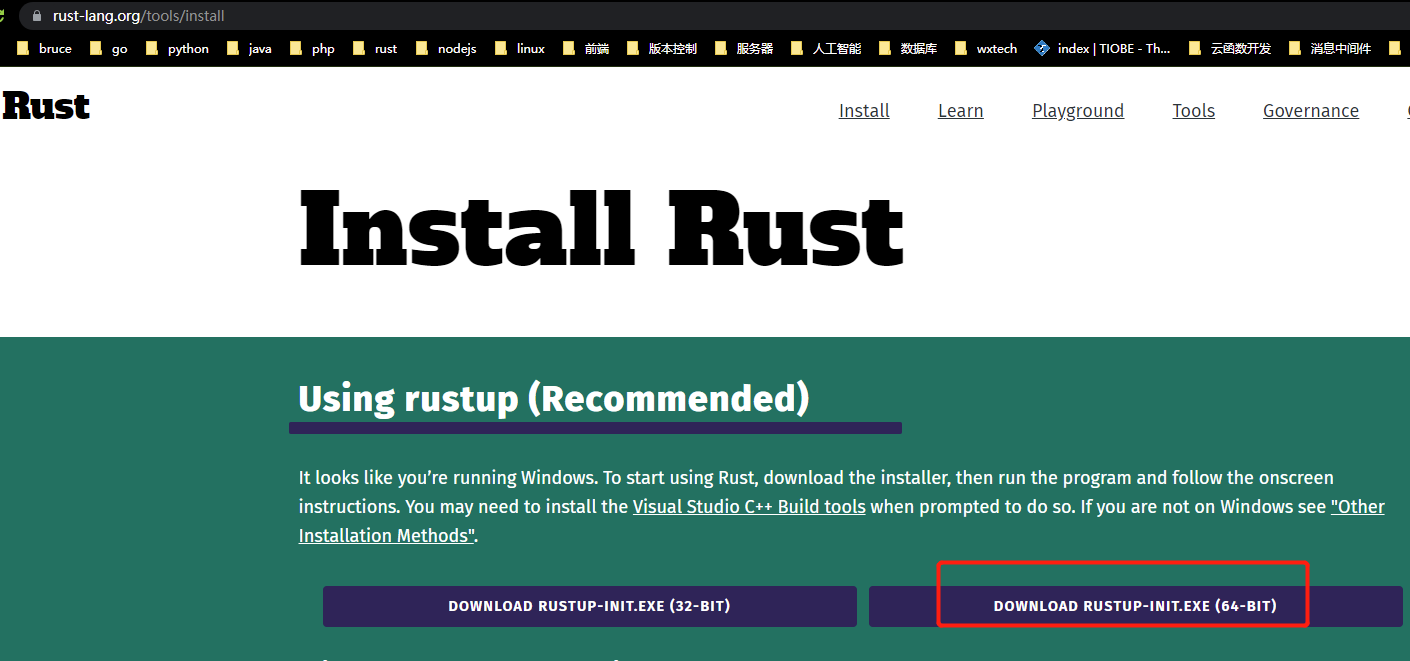Open the Governance nav link

[x=1311, y=111]
